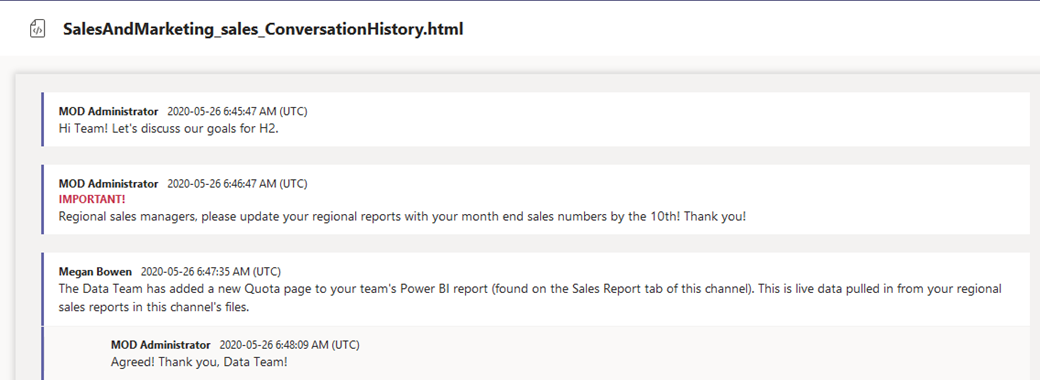Viewport: 1040px width, 380px height.
Task: Click the purple bar beside the reply thread
Action: pyautogui.click(x=42, y=353)
